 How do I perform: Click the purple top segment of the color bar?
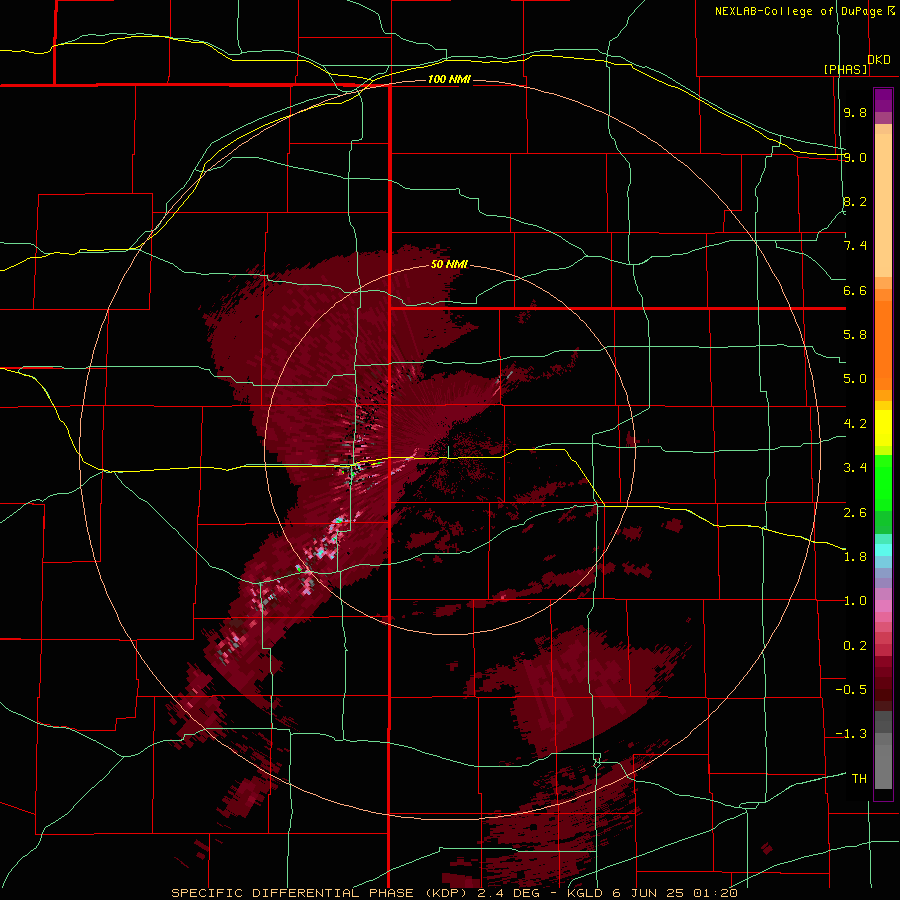[883, 100]
